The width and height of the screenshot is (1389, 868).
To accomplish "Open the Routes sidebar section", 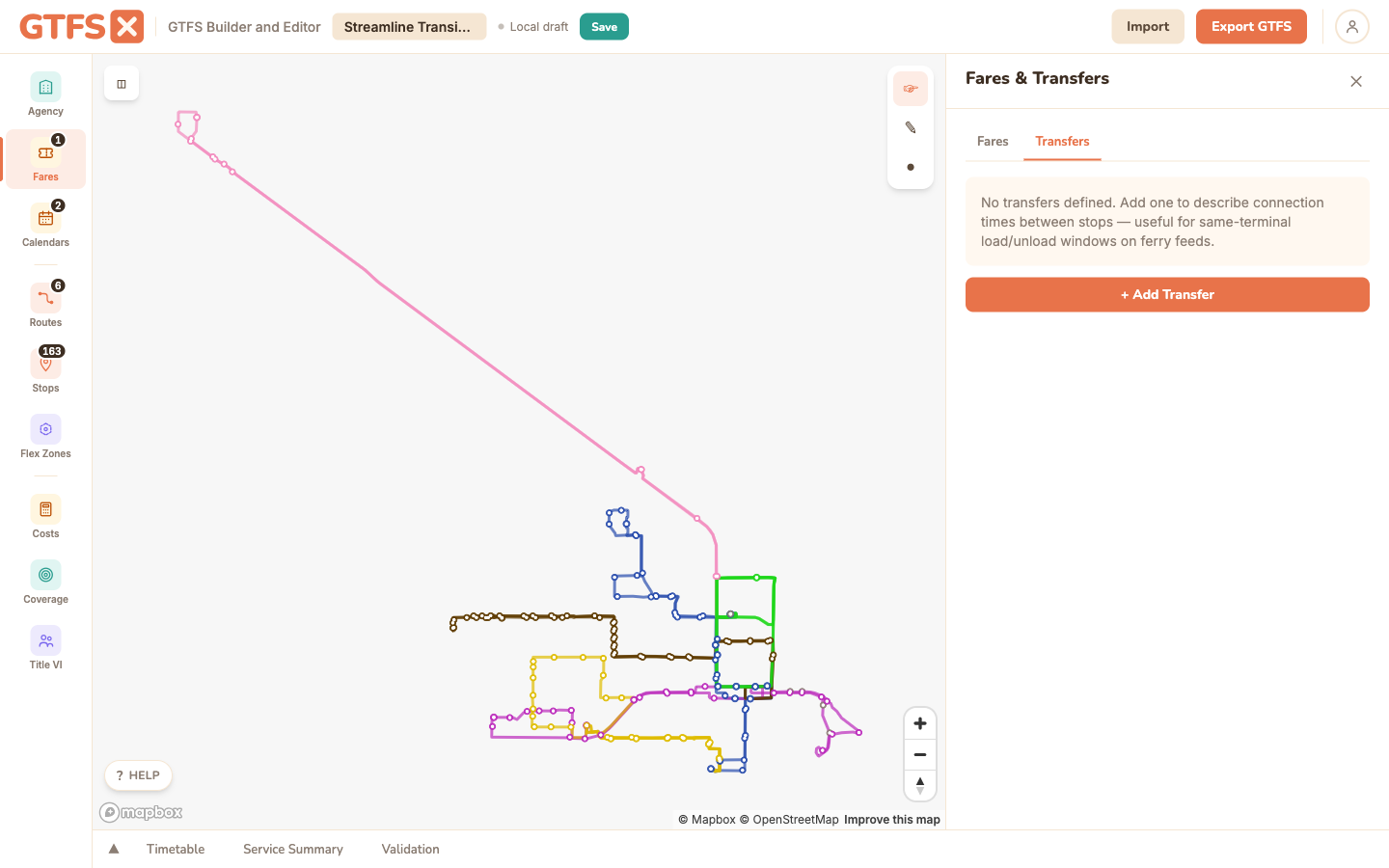I will 45,305.
